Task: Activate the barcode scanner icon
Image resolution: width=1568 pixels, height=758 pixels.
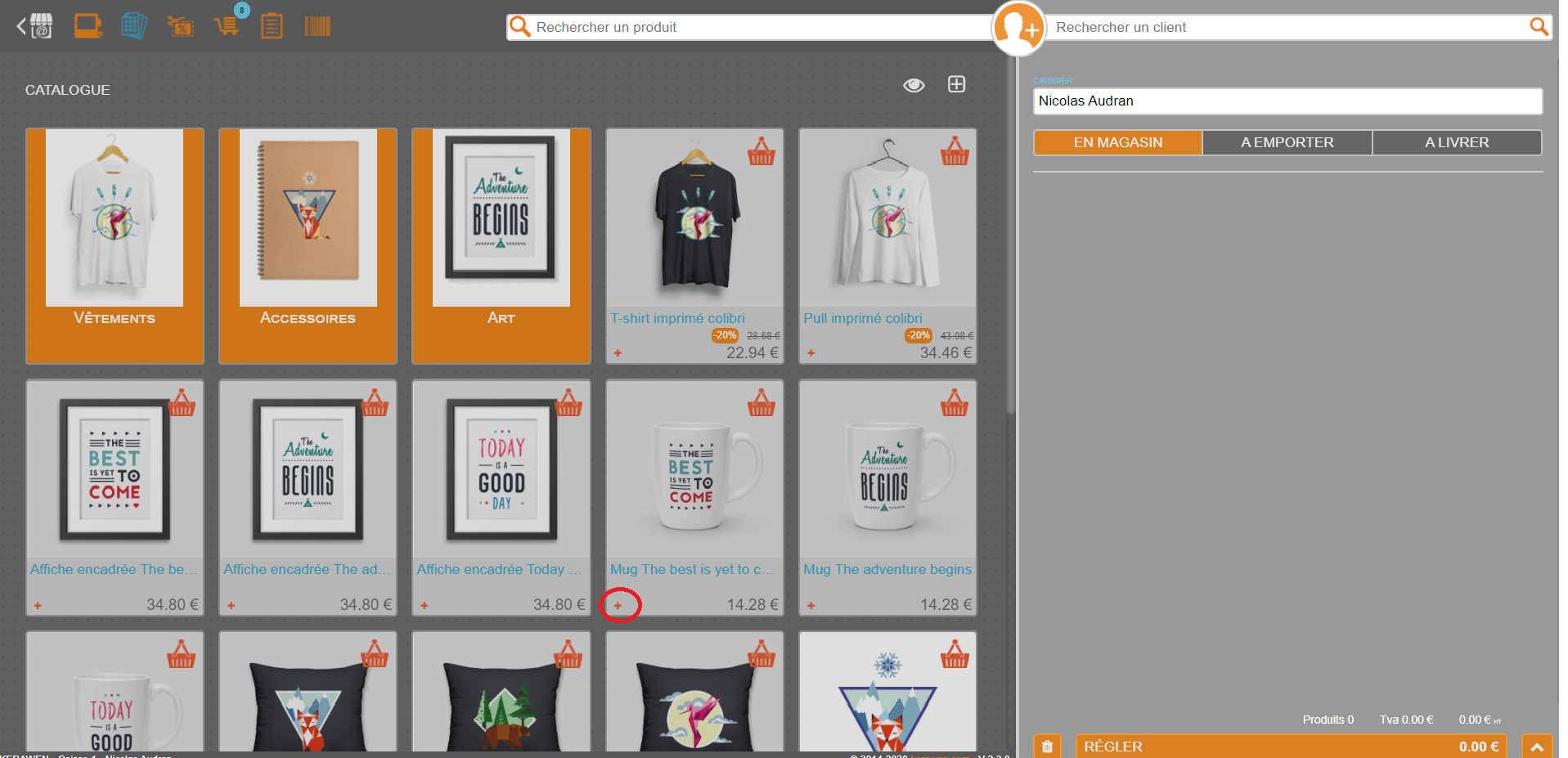Action: pos(317,26)
